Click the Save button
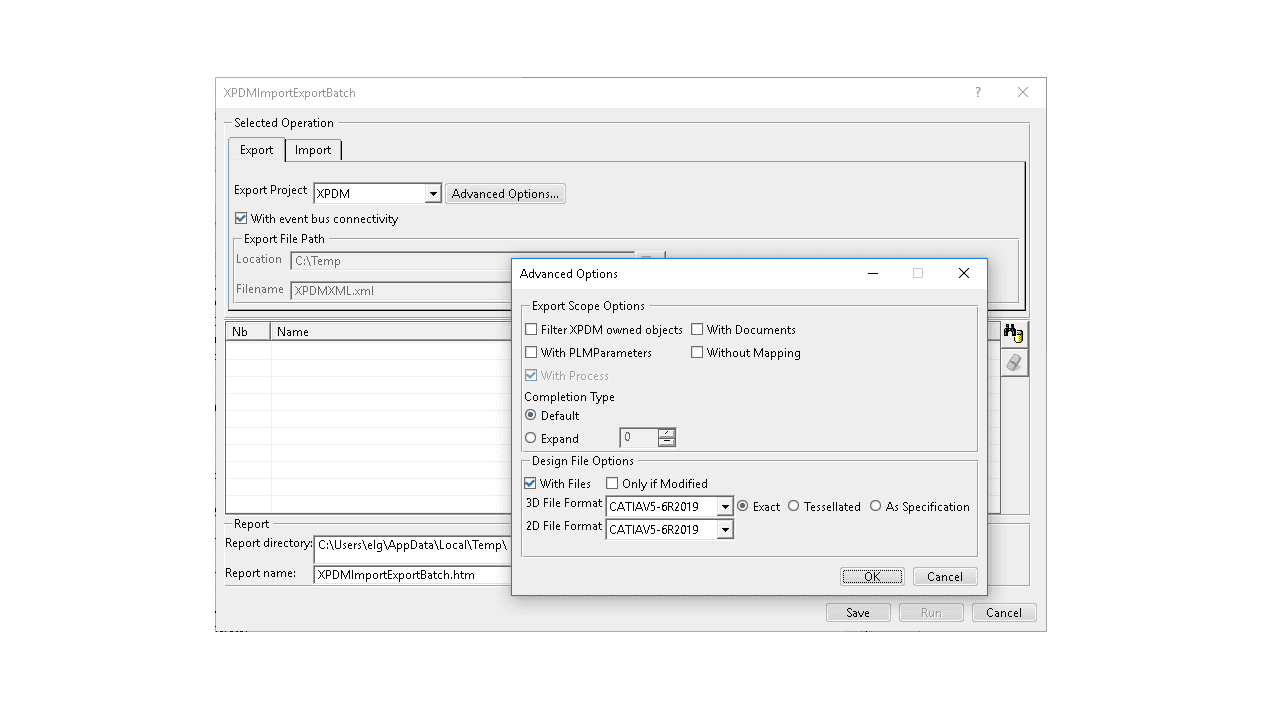 pos(858,613)
